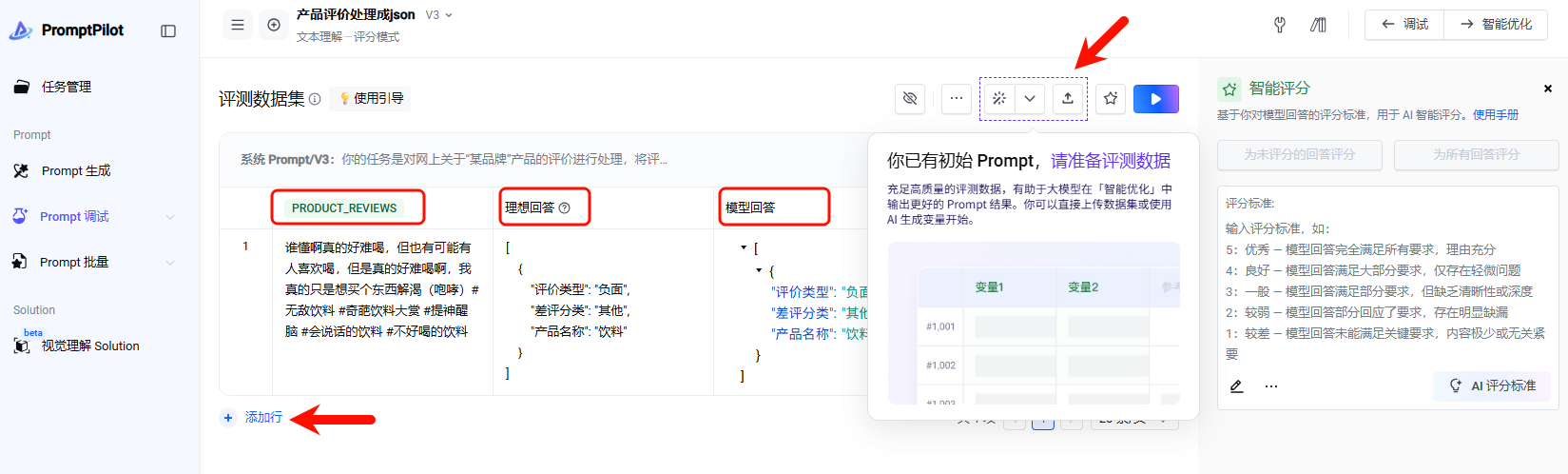Open the more options ellipsis in dataset toolbar
This screenshot has width=1568, height=474.
tap(957, 98)
